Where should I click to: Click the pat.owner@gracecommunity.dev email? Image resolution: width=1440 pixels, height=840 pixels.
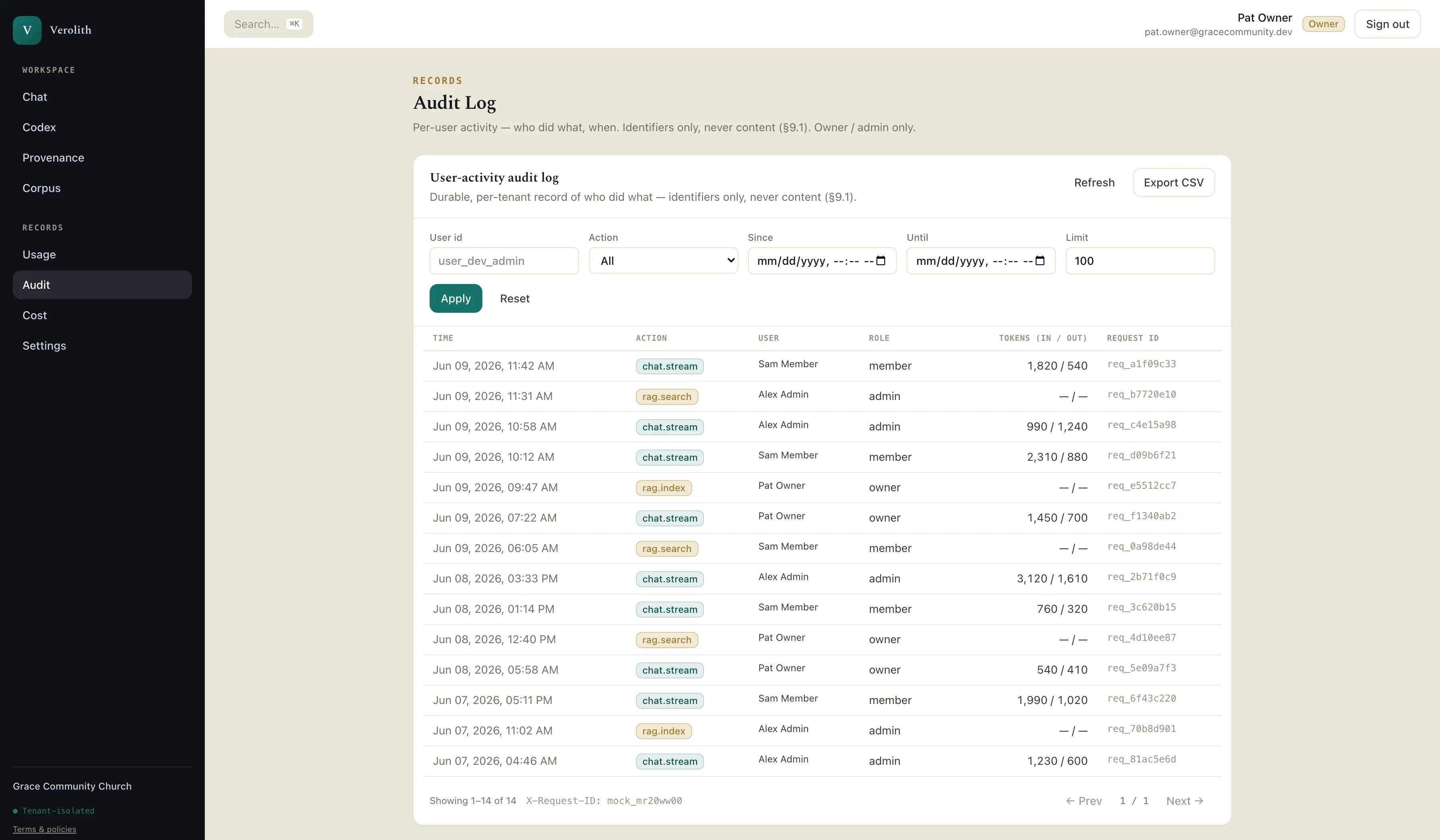pos(1218,32)
